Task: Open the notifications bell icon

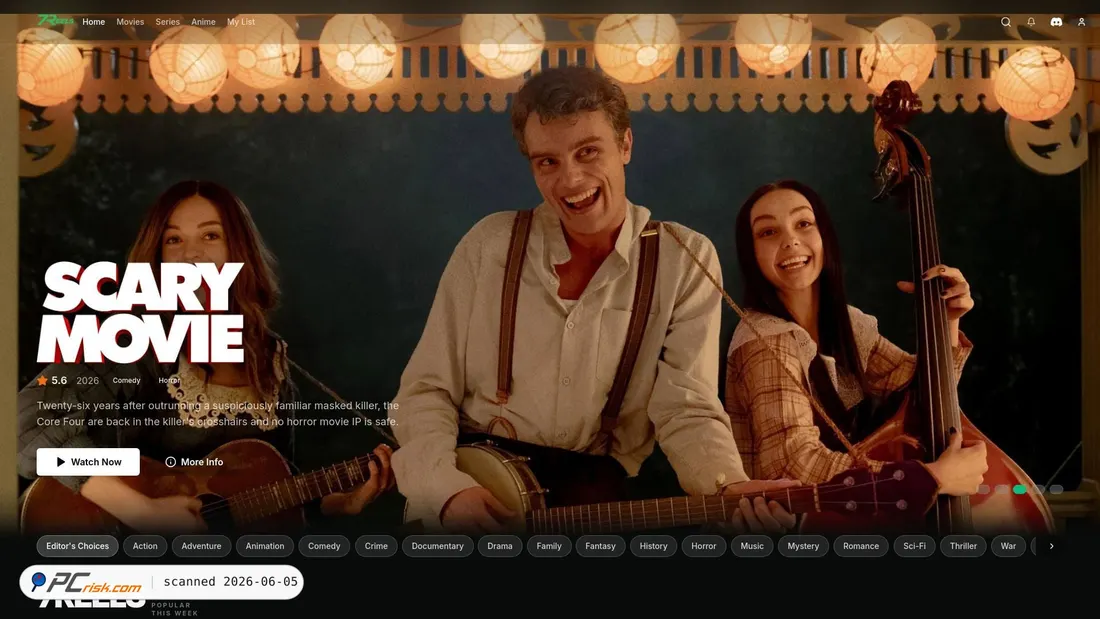Action: (x=1031, y=22)
